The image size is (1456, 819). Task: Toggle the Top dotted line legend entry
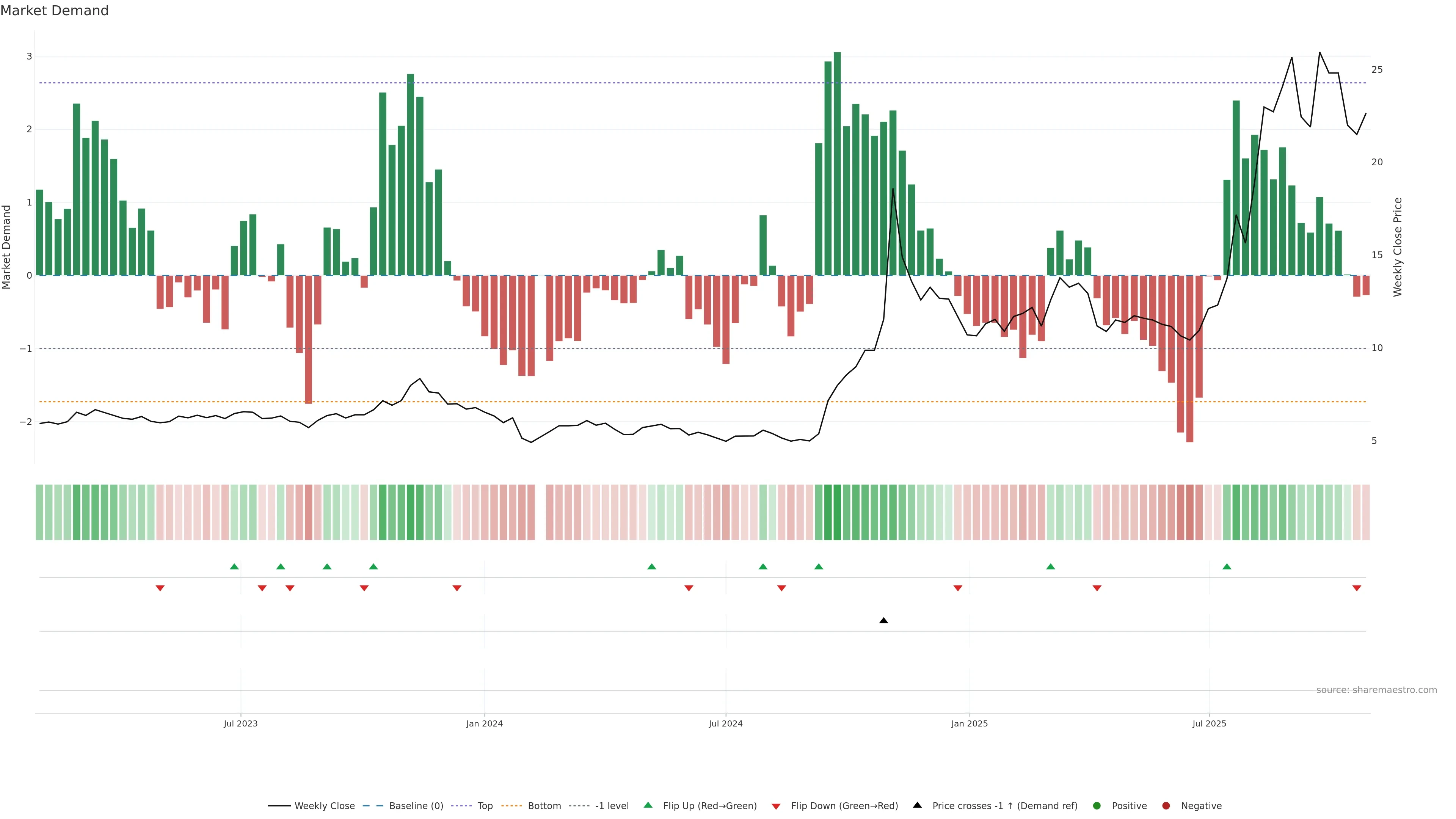485,805
